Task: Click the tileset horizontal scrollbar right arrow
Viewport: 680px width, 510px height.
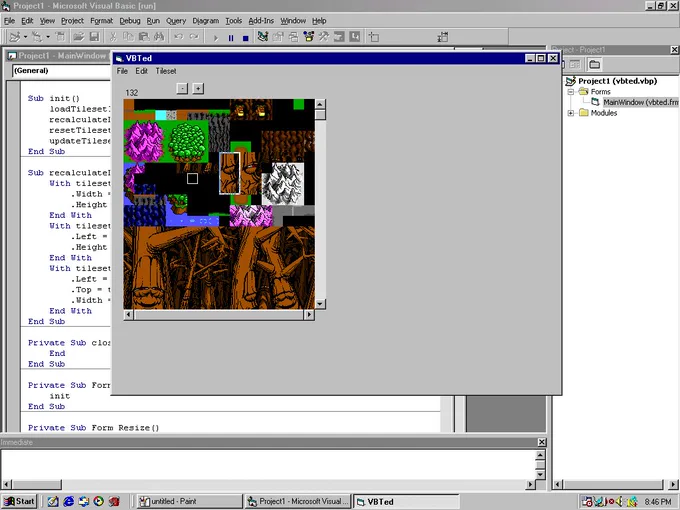Action: click(x=309, y=315)
